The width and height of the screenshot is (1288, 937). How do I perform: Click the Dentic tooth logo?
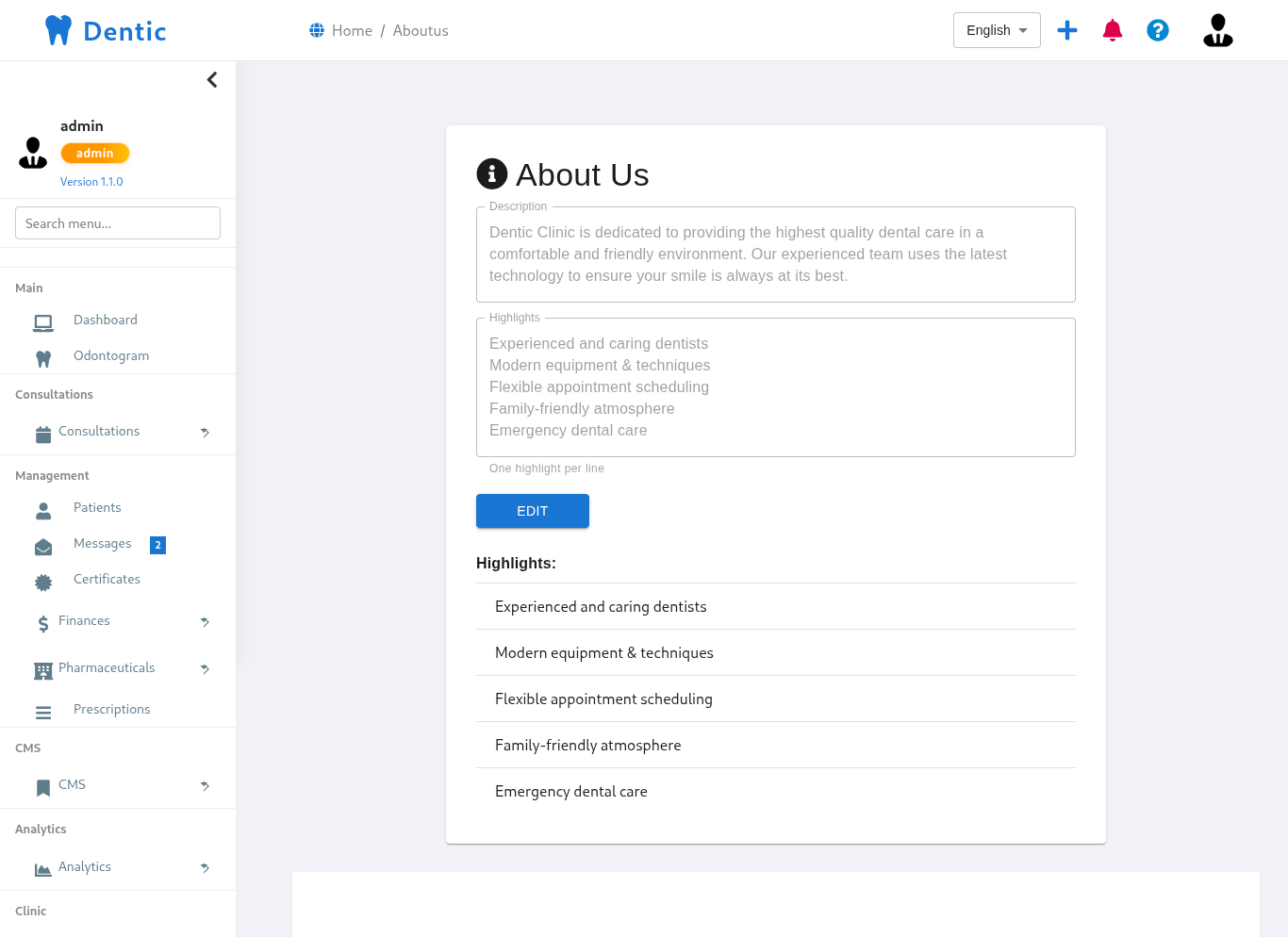[x=58, y=30]
